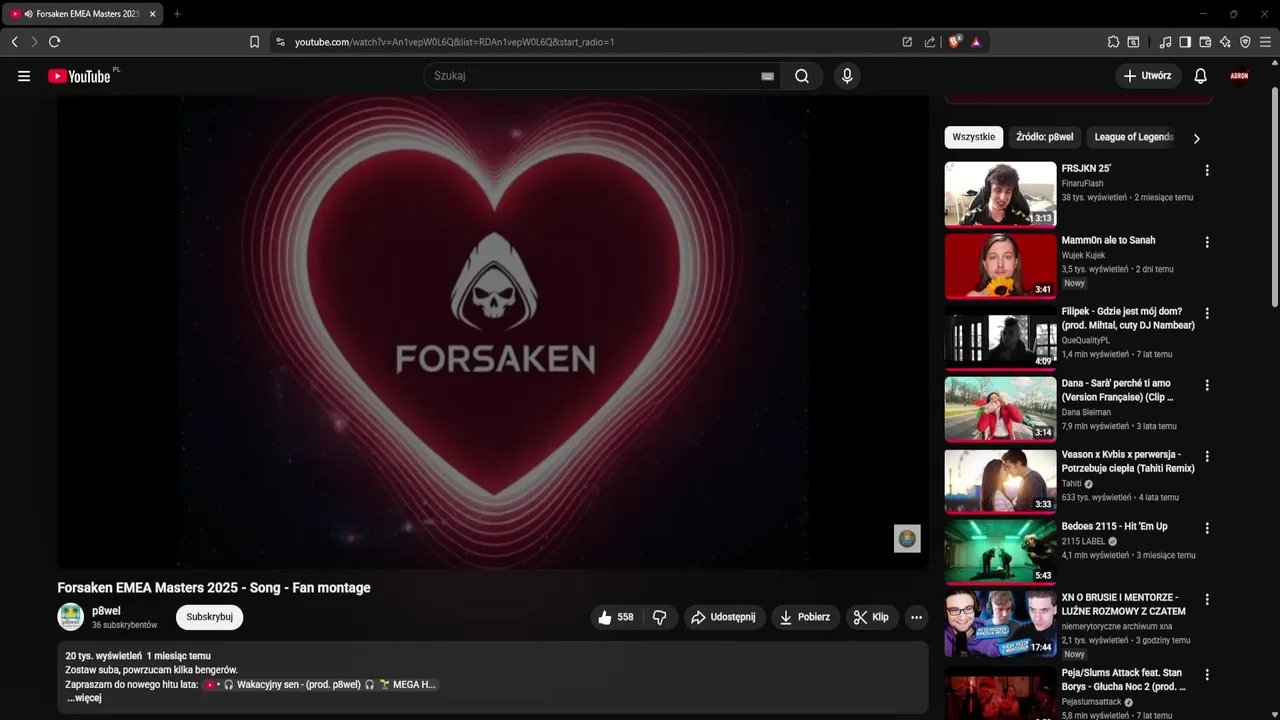The width and height of the screenshot is (1280, 720).
Task: Open more actions three-dot menu under video
Action: 916,617
